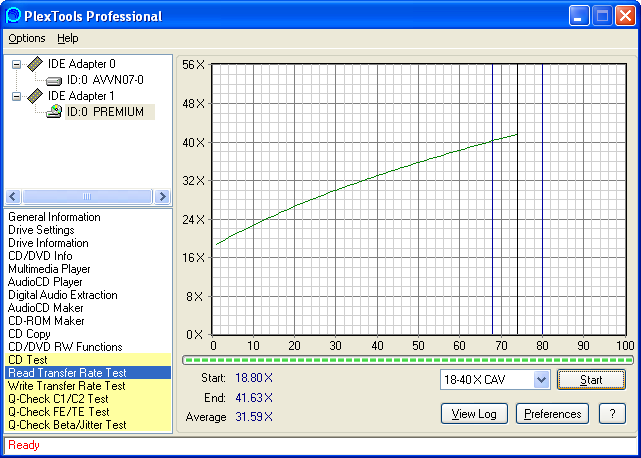Open Multimedia Player in function list
The width and height of the screenshot is (641, 458).
tap(87, 269)
